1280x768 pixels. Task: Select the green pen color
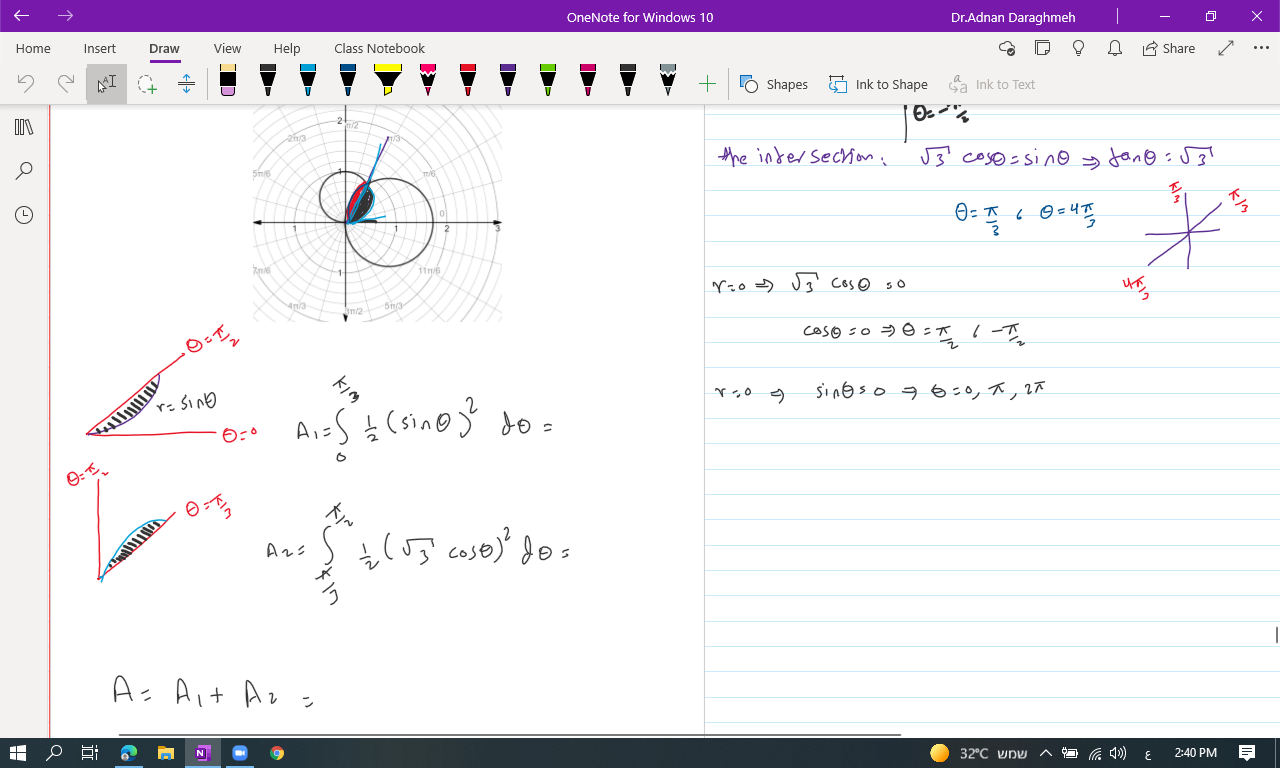click(548, 81)
